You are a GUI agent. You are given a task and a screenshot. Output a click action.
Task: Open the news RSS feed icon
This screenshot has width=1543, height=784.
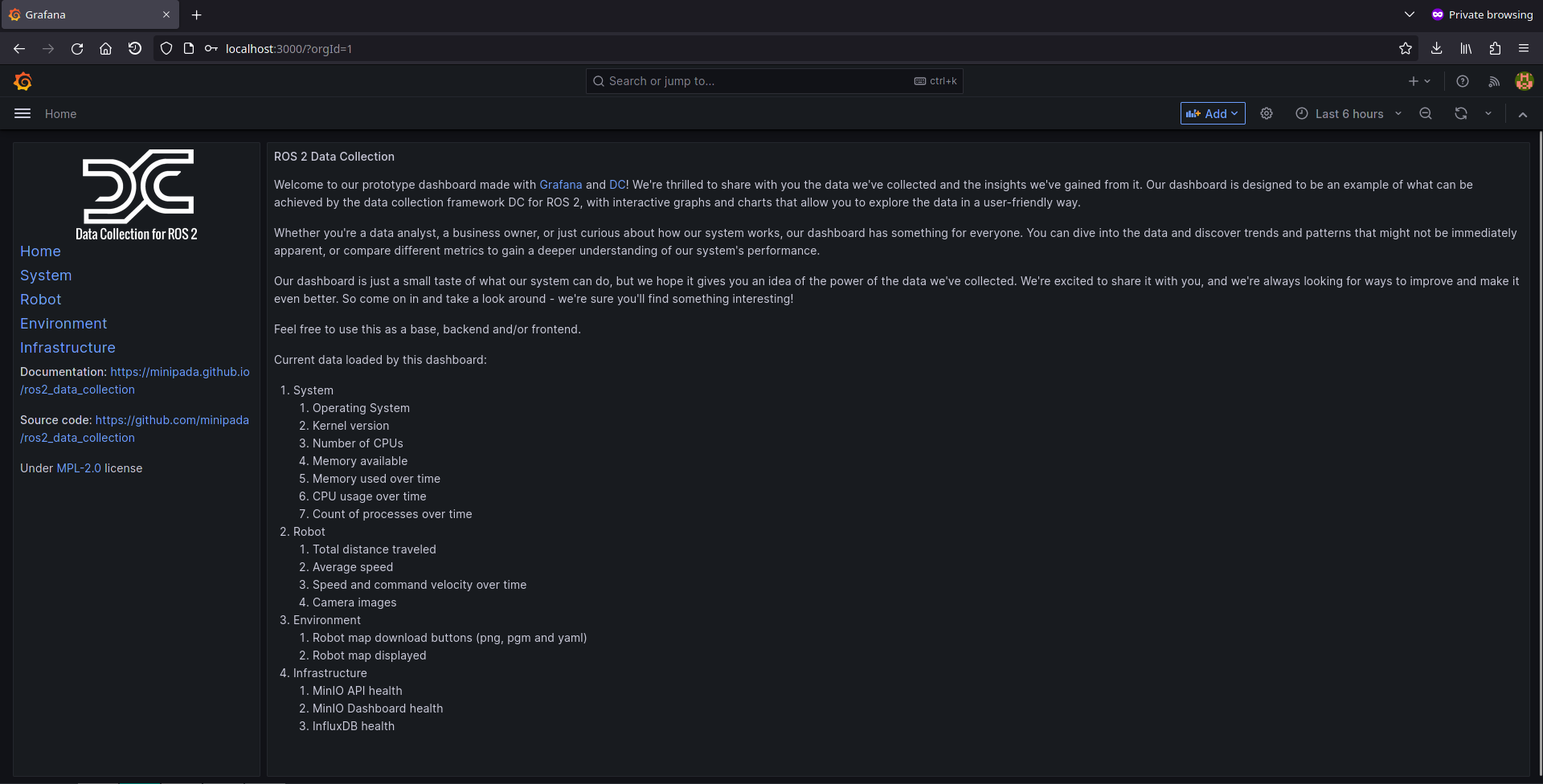1494,81
